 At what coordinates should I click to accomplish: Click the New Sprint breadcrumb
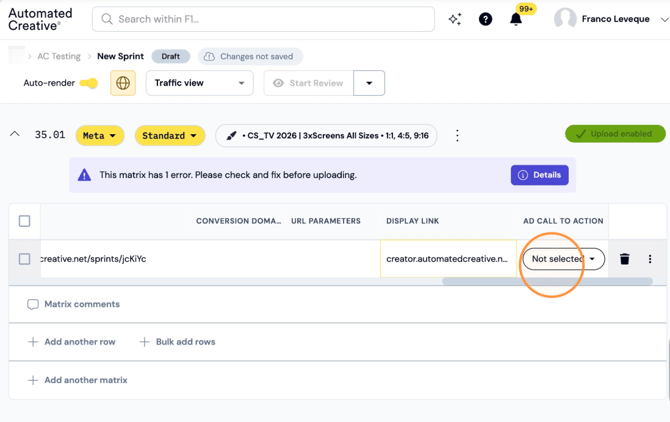(x=120, y=56)
